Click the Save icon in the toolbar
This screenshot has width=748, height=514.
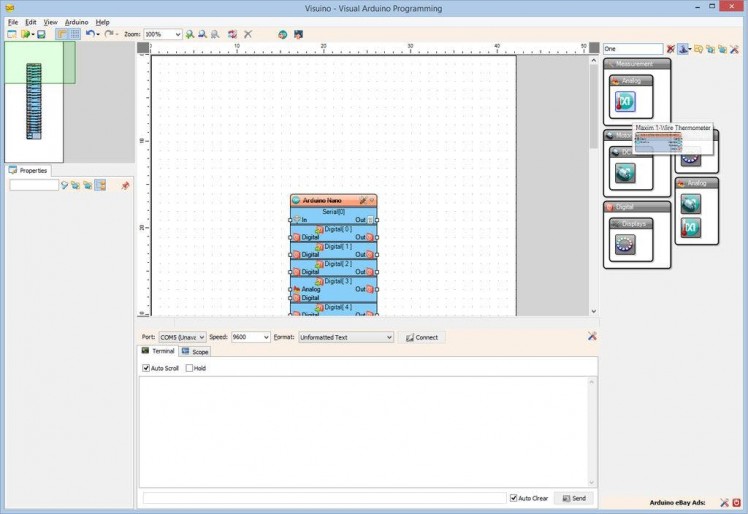41,34
